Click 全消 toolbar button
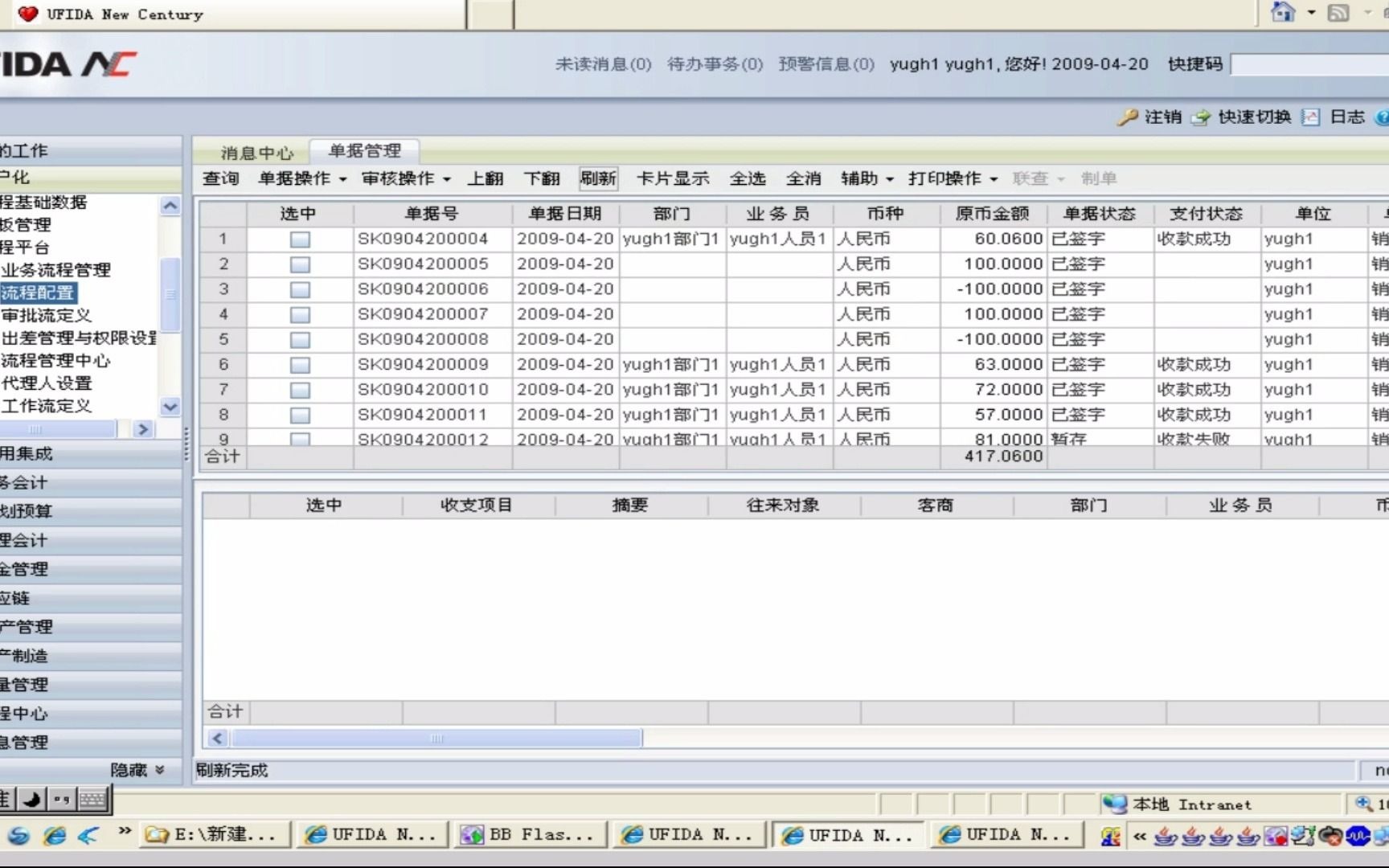This screenshot has width=1389, height=868. [804, 178]
